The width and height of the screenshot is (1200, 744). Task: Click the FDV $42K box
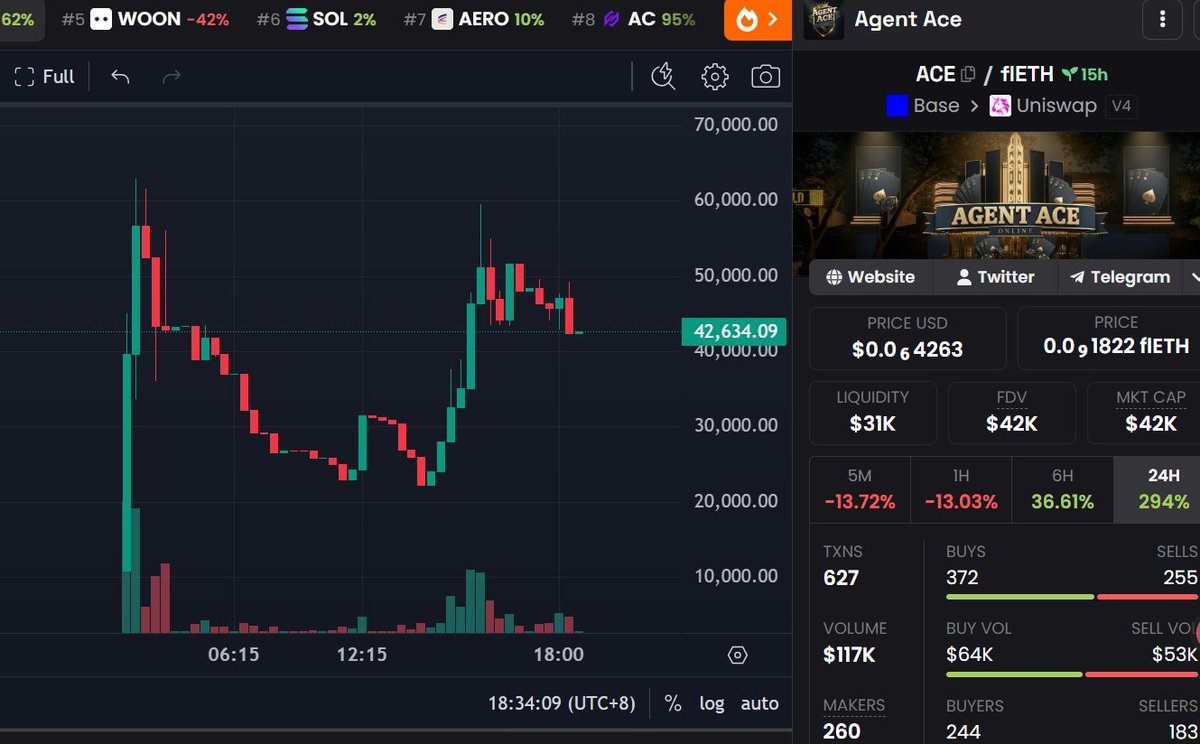[x=1012, y=412]
